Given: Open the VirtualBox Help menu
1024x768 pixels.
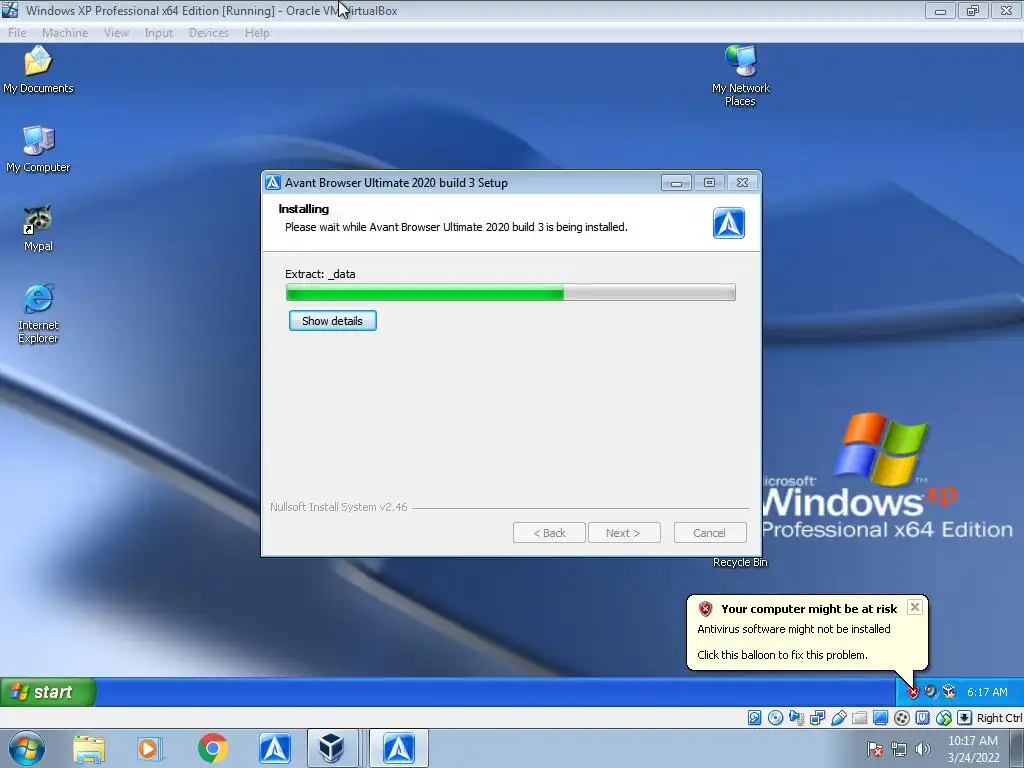Looking at the screenshot, I should click(257, 33).
